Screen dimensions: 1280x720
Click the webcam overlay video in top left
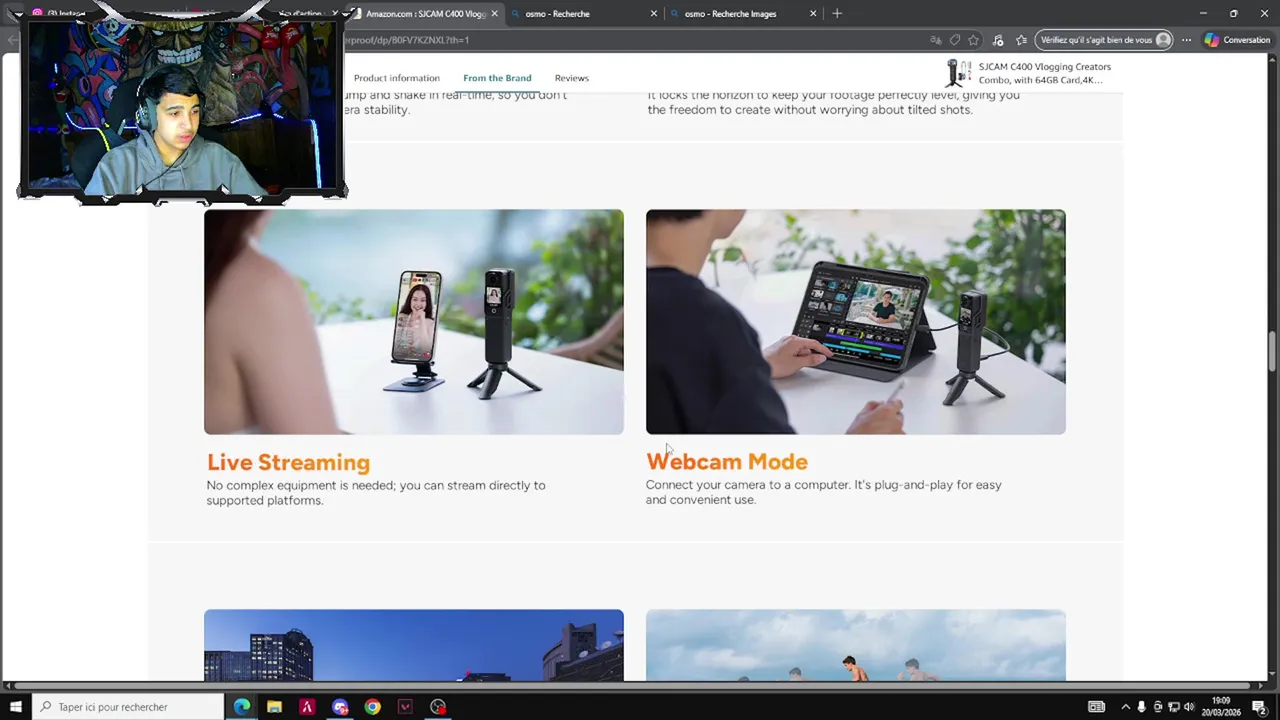coord(182,105)
